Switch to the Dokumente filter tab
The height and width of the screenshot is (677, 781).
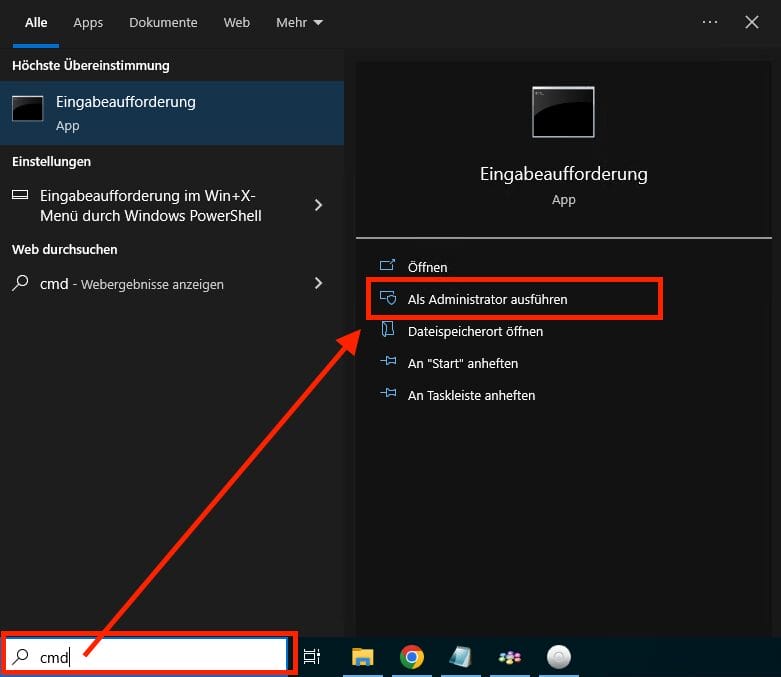point(163,22)
